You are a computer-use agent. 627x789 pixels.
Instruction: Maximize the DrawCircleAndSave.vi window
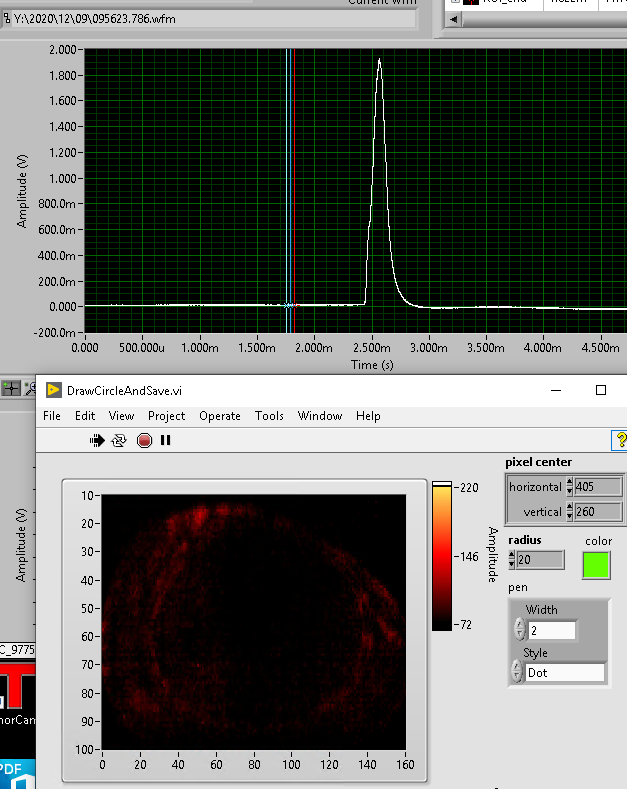point(601,390)
